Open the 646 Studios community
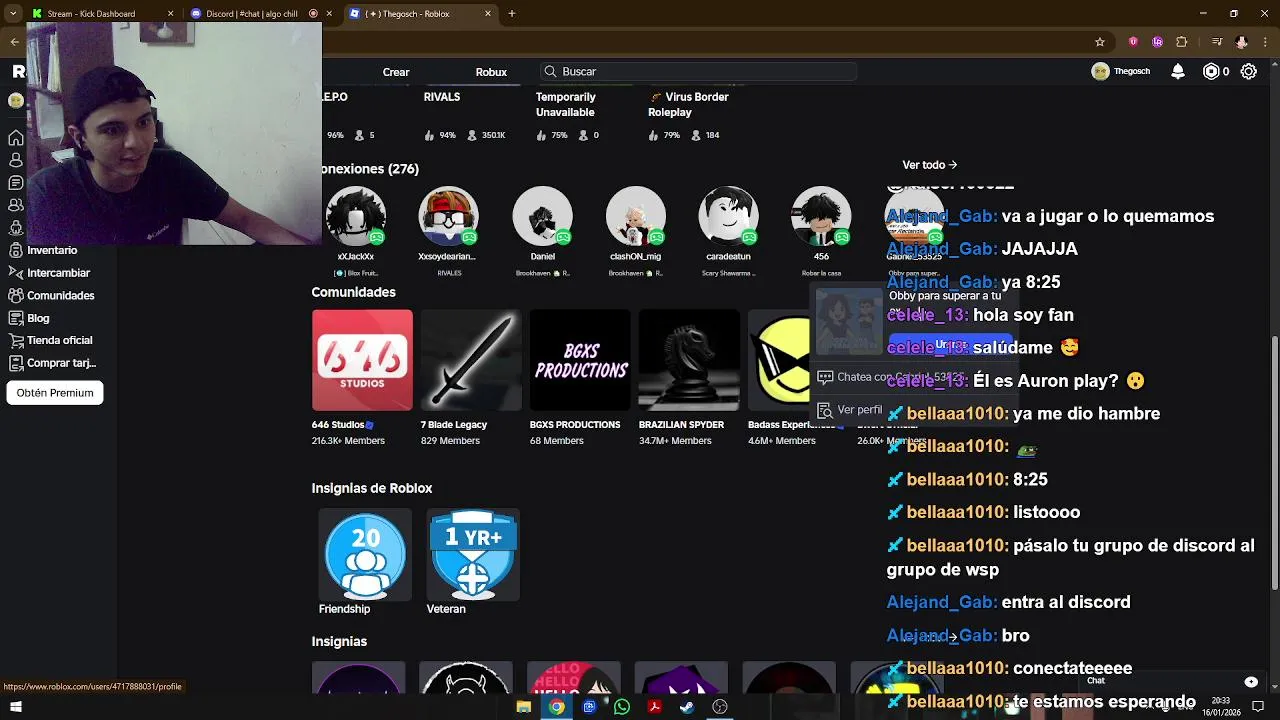 (362, 360)
